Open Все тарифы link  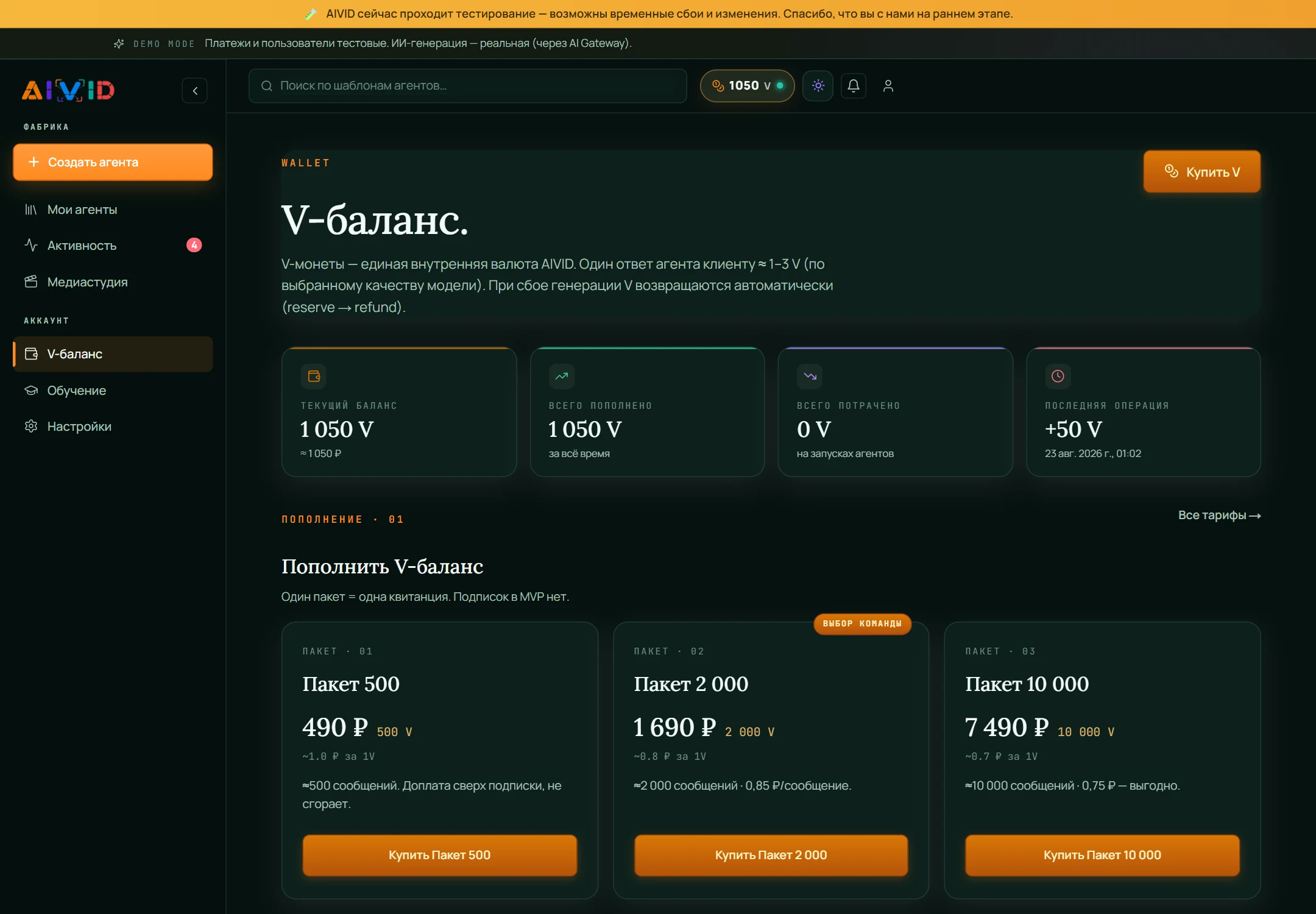coord(1219,515)
